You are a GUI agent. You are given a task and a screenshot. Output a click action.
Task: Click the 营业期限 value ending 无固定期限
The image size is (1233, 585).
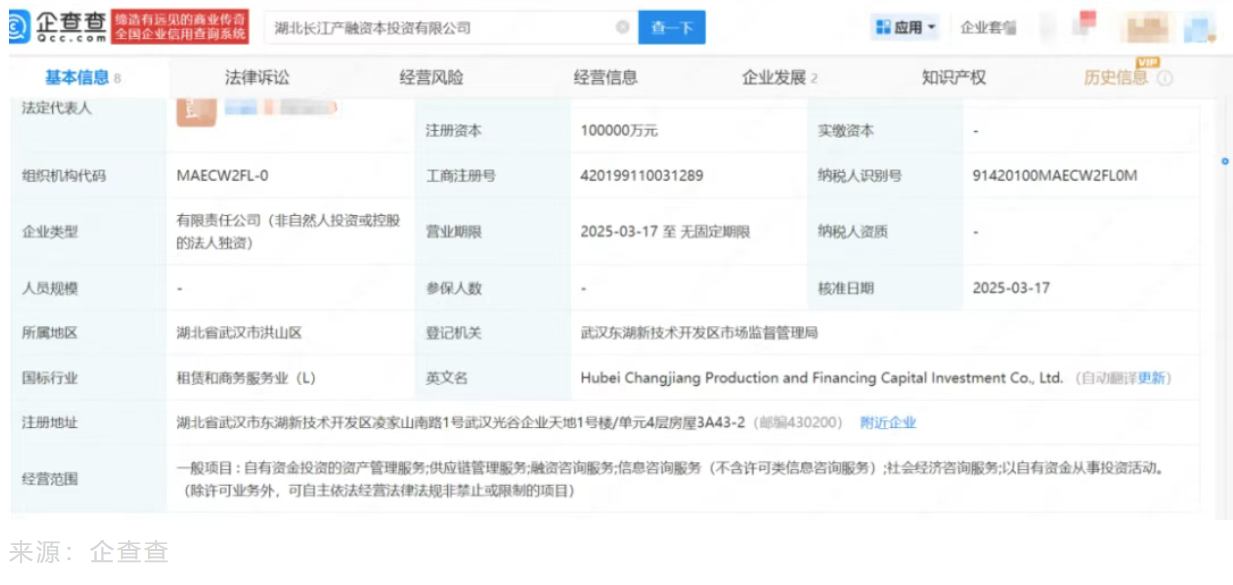[665, 232]
